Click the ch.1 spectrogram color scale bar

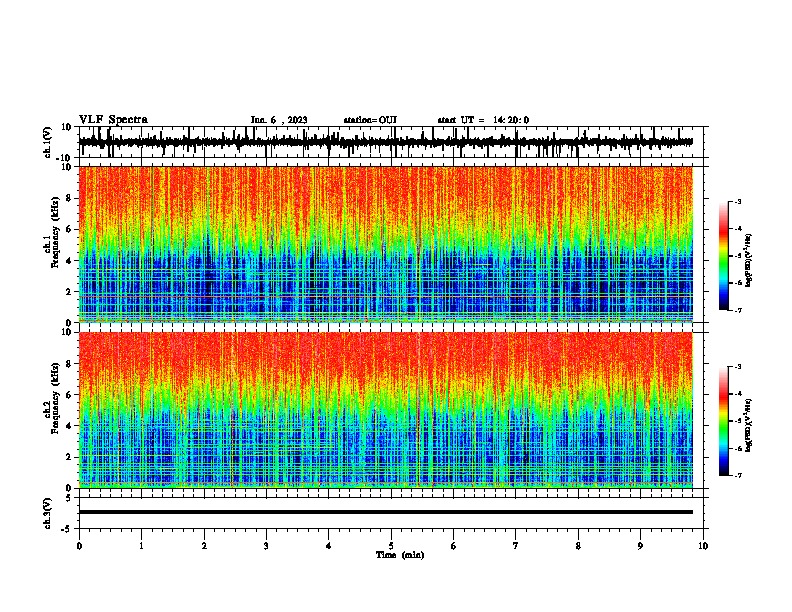(723, 256)
